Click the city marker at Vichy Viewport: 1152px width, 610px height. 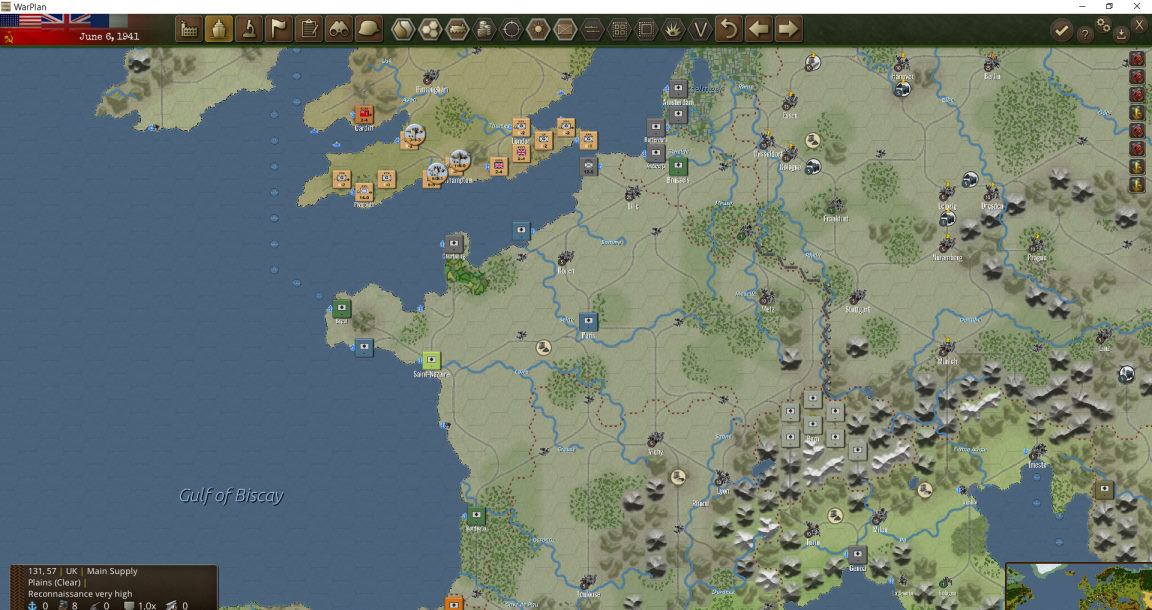click(655, 439)
